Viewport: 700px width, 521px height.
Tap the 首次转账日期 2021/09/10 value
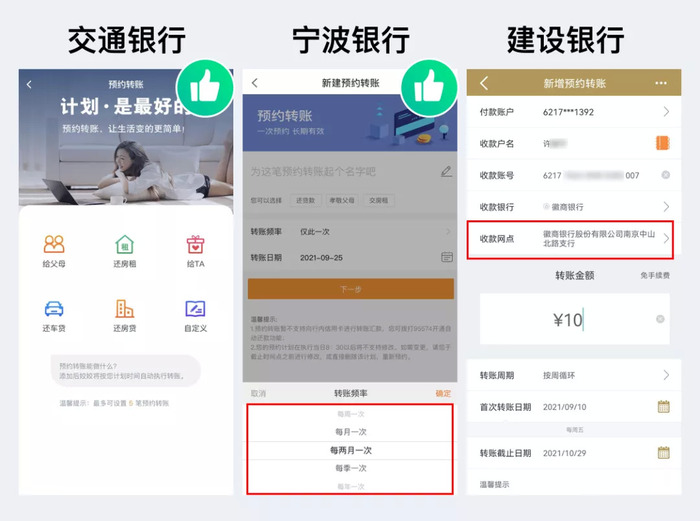[565, 407]
